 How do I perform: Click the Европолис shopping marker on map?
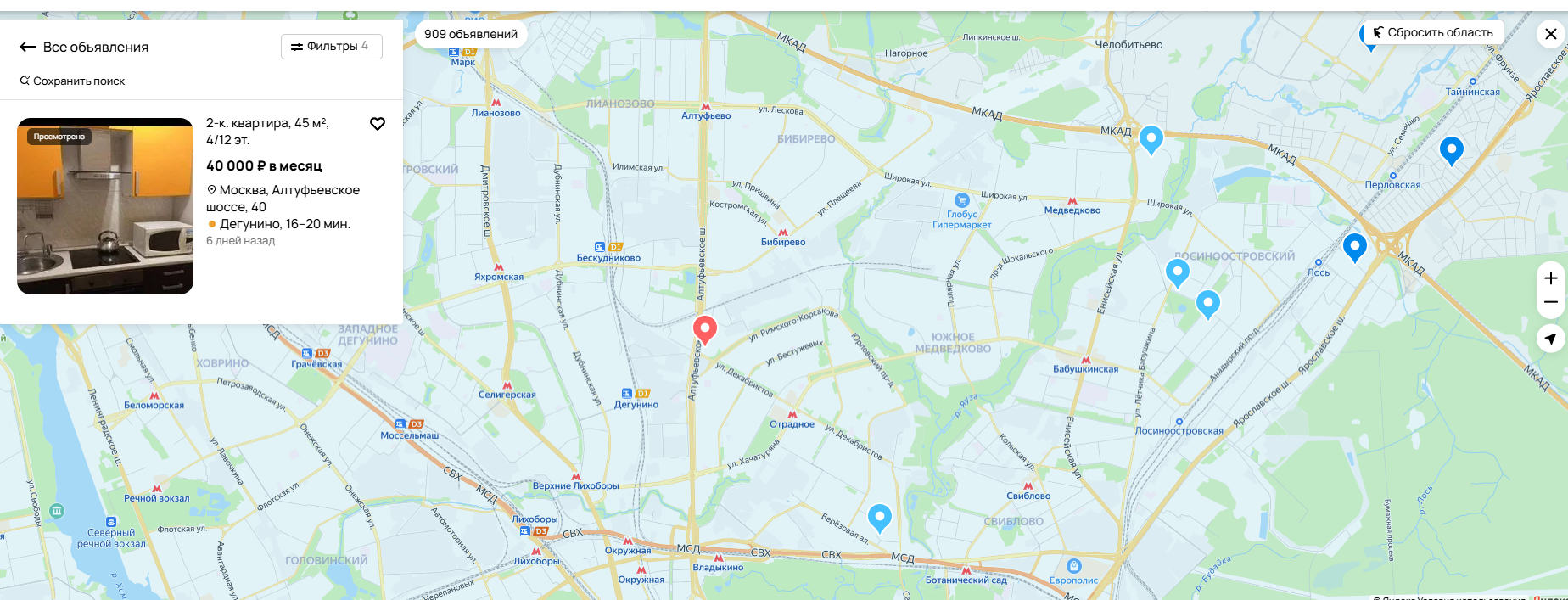(1074, 566)
